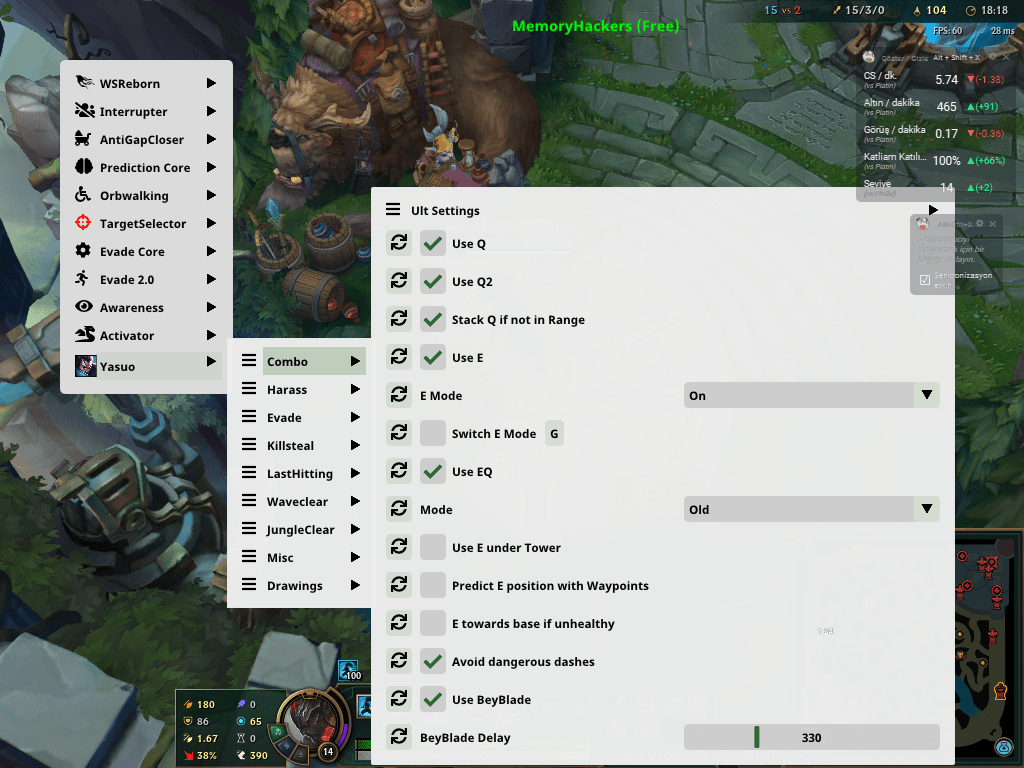This screenshot has width=1024, height=768.
Task: Click the refresh icon beside Use BeyBlade
Action: click(398, 699)
